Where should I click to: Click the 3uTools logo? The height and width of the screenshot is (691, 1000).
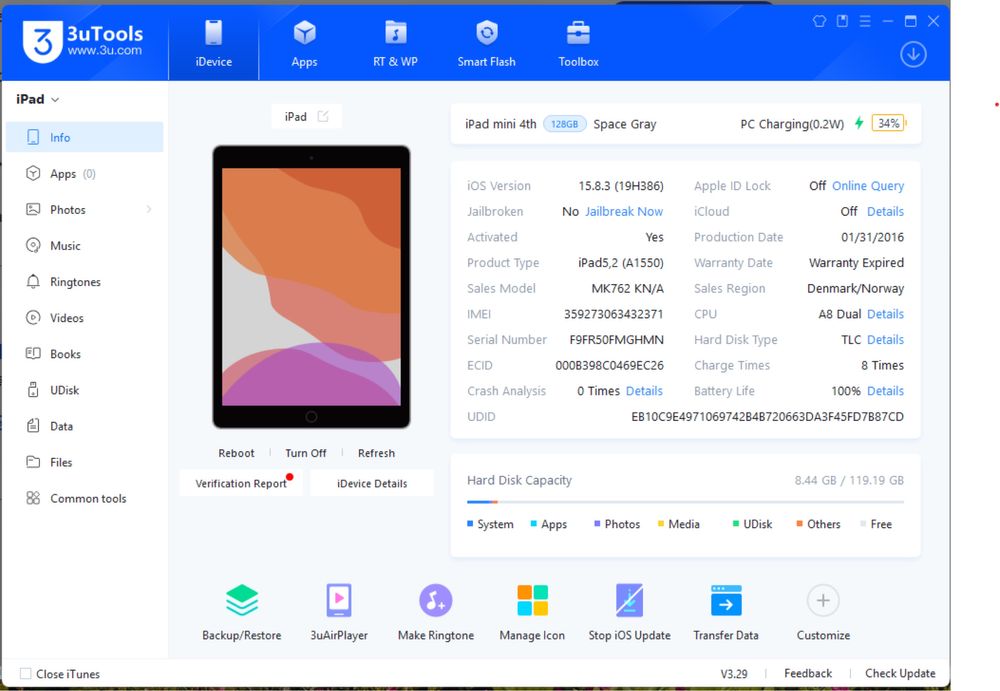point(83,41)
